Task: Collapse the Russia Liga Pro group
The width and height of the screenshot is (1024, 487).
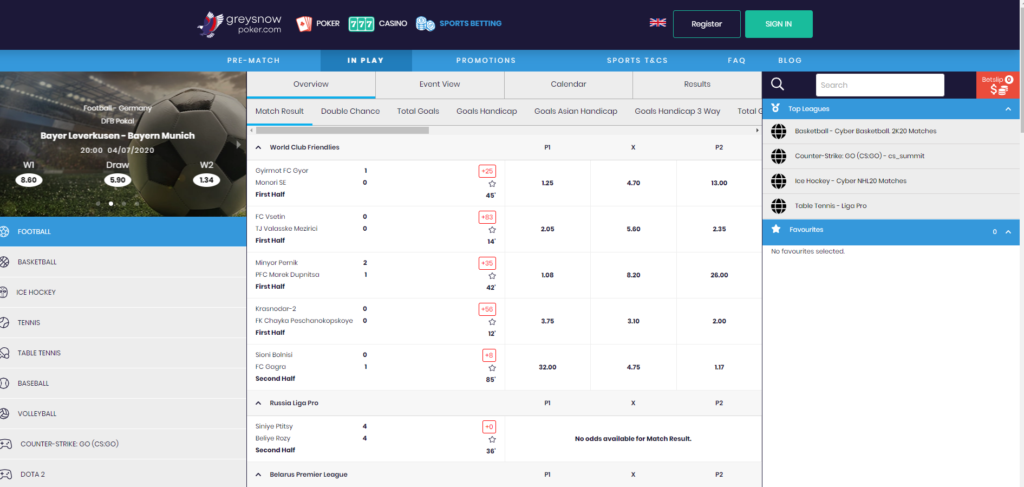Action: 257,403
